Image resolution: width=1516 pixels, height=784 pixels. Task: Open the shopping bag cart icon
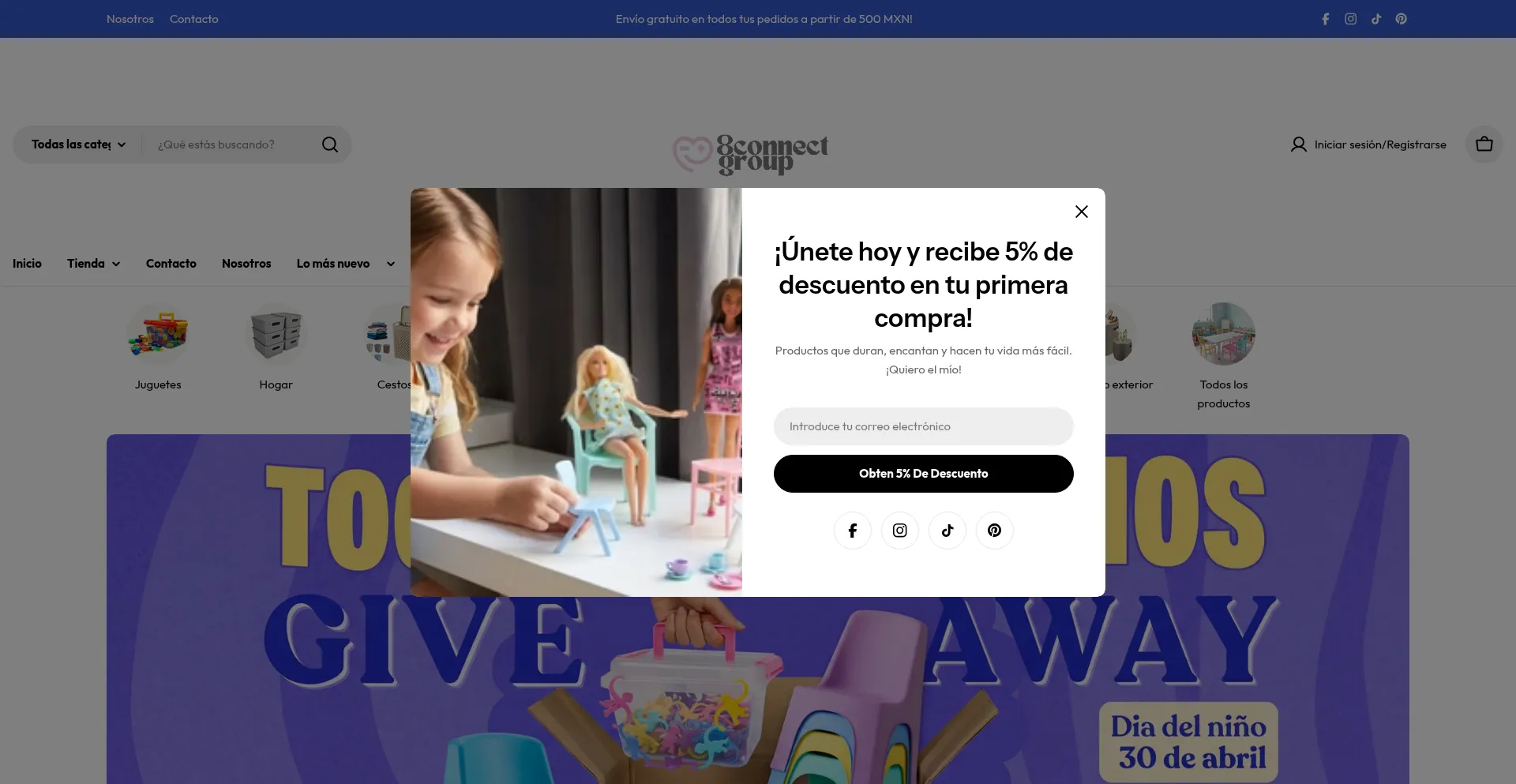1484,144
